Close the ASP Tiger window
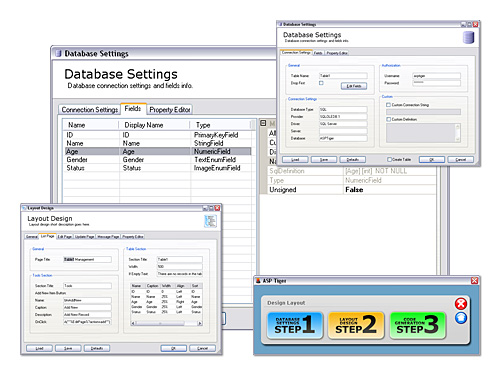The height and width of the screenshot is (375, 500). (x=474, y=281)
